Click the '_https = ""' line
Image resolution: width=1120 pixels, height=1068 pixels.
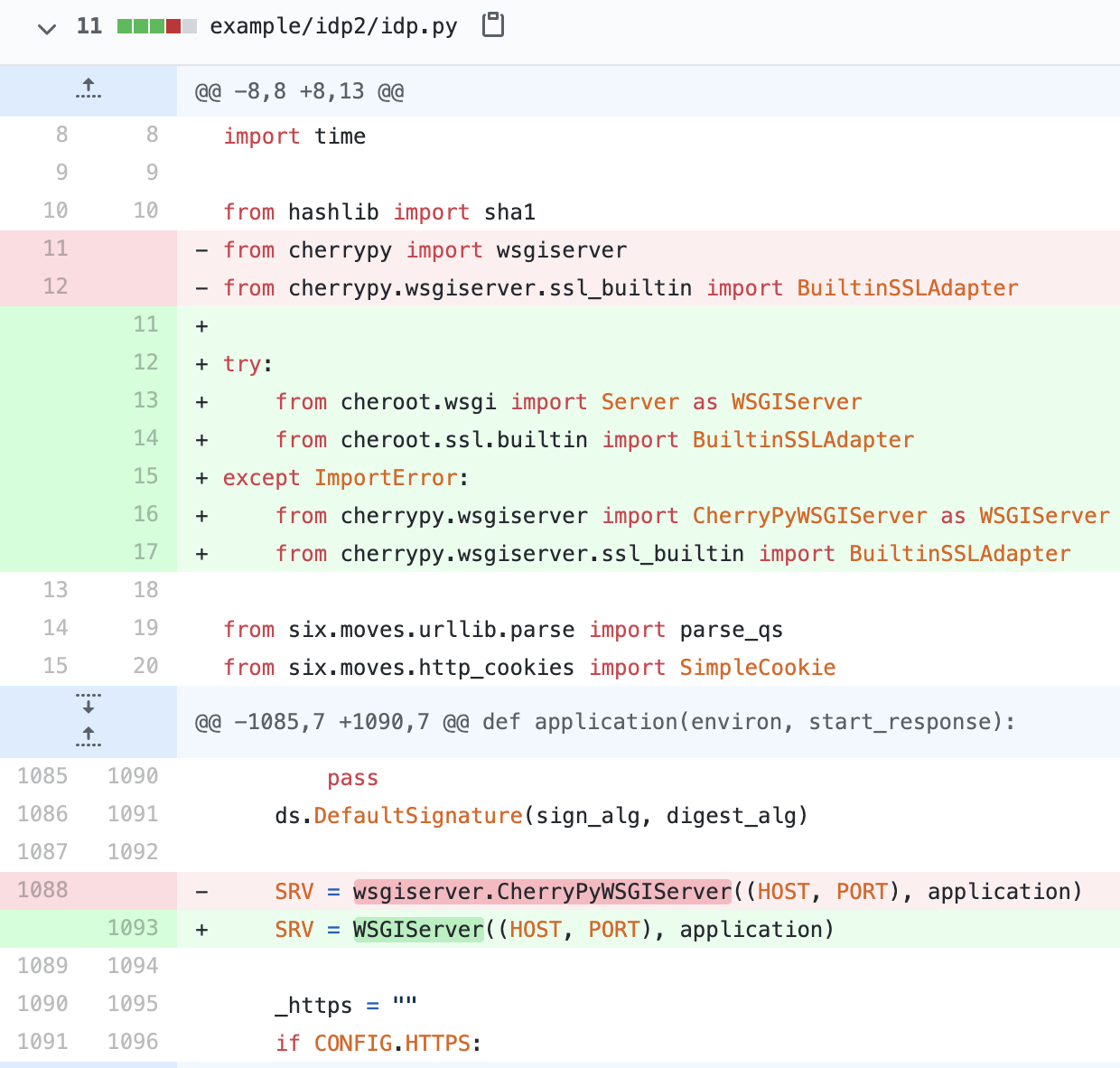(649, 1005)
